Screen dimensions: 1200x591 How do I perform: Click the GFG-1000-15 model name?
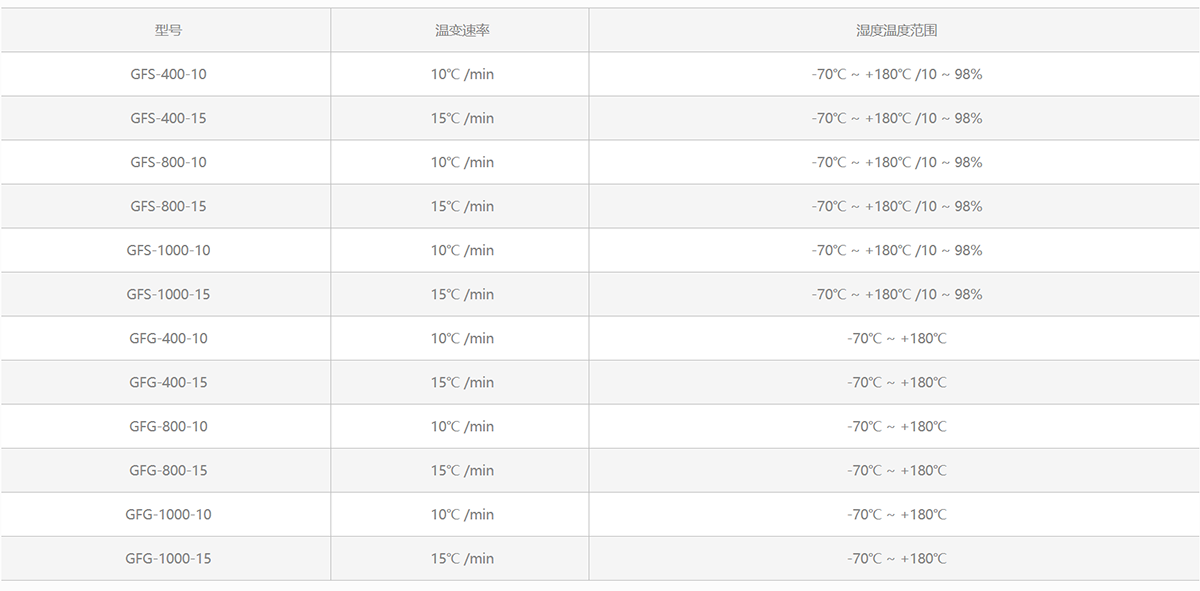(168, 558)
